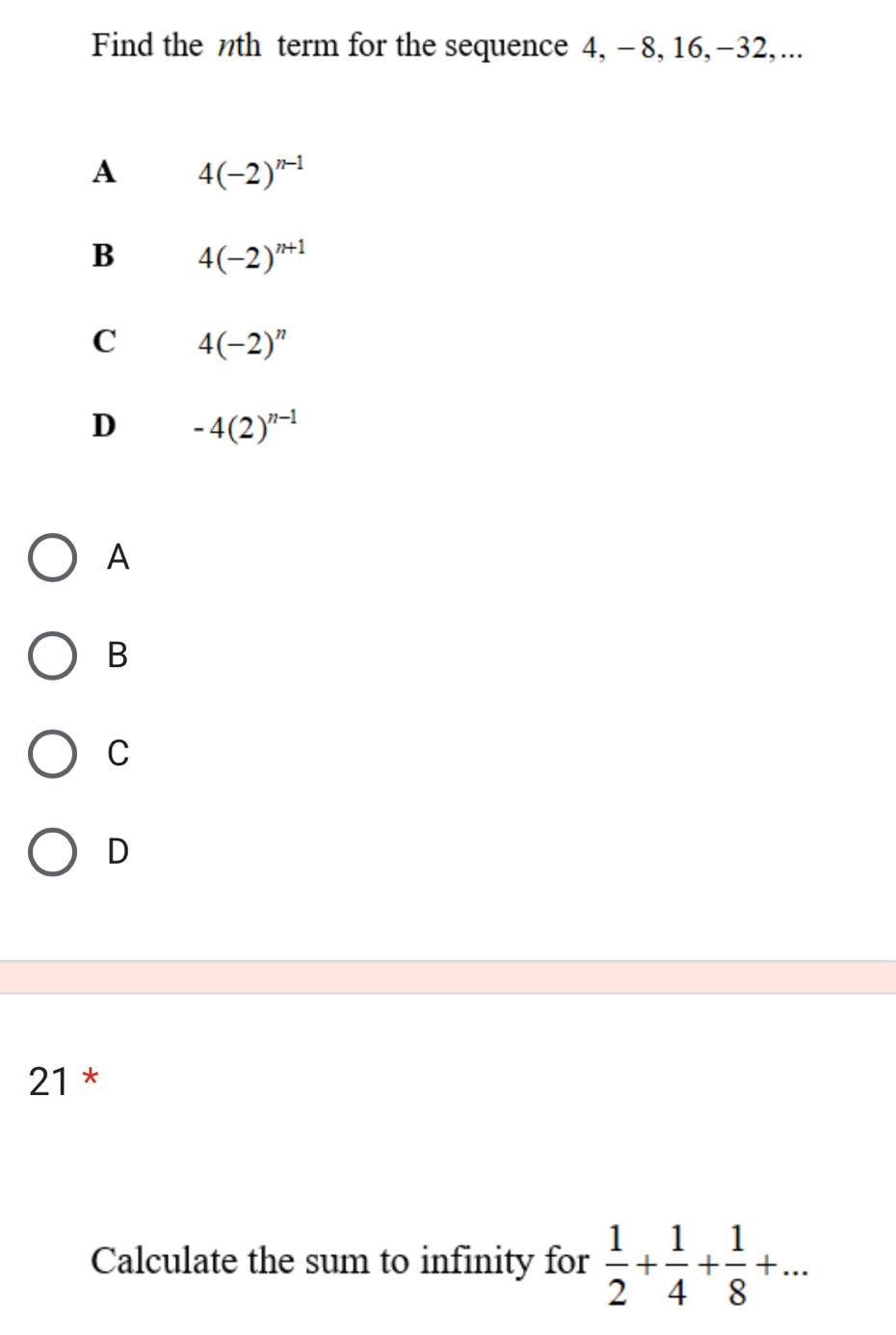
Task: Click the 'A' label beside its radio
Action: coord(118,557)
